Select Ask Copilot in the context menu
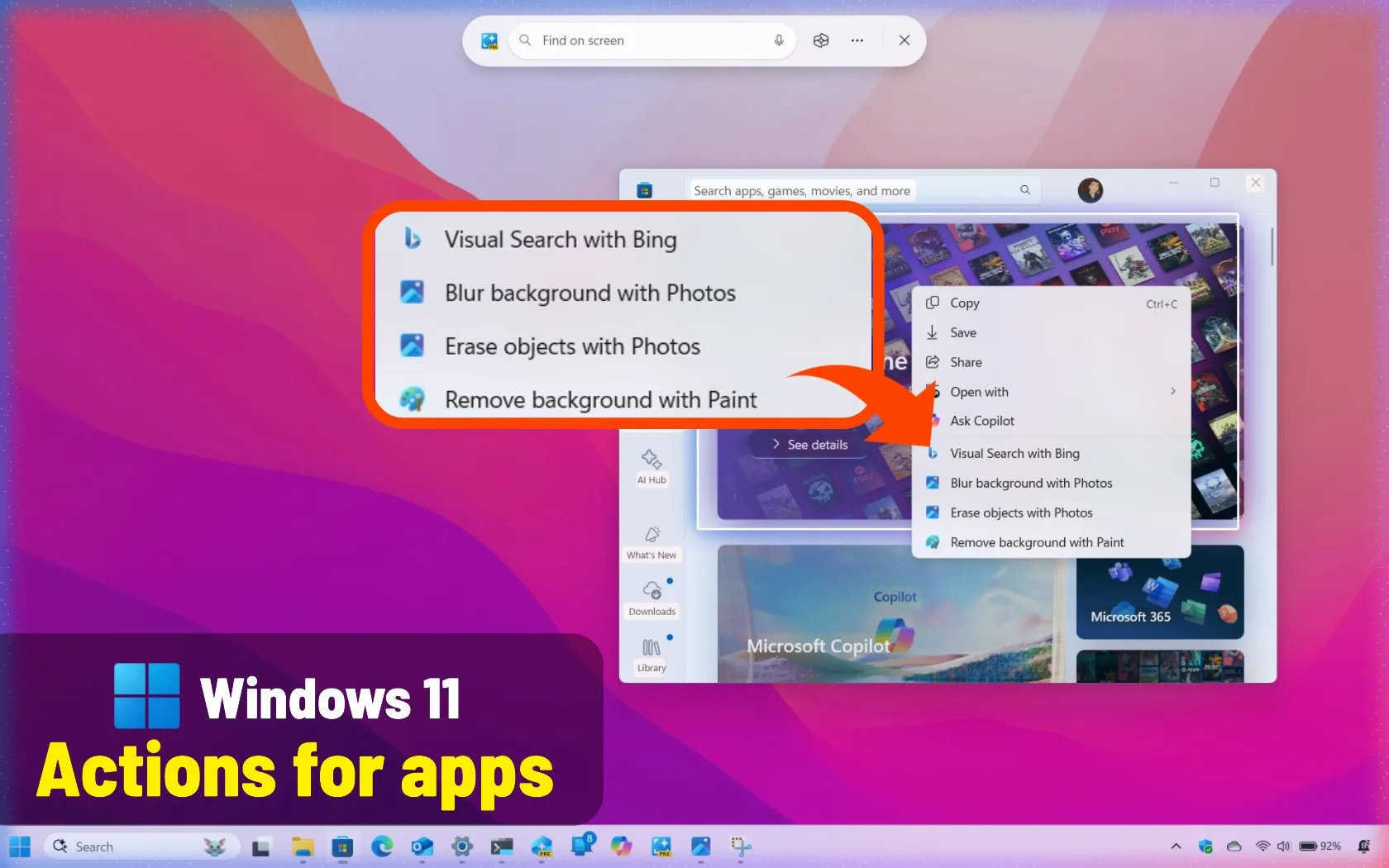1389x868 pixels. (1052, 421)
